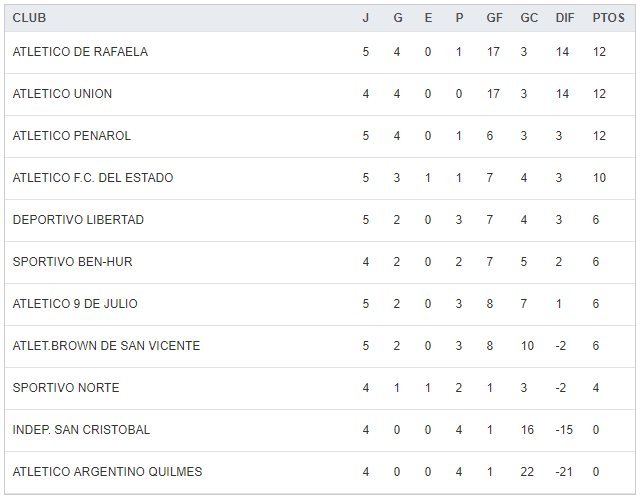The image size is (640, 498).
Task: Click the CLUB column header
Action: (x=29, y=18)
